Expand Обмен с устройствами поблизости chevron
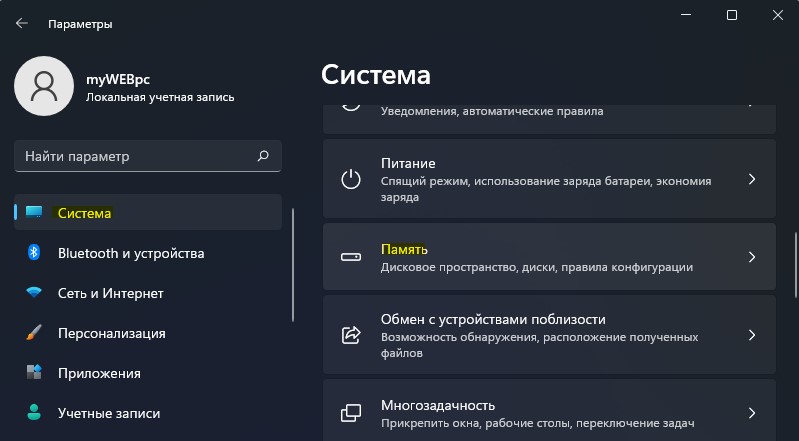Image resolution: width=799 pixels, height=441 pixels. click(752, 335)
